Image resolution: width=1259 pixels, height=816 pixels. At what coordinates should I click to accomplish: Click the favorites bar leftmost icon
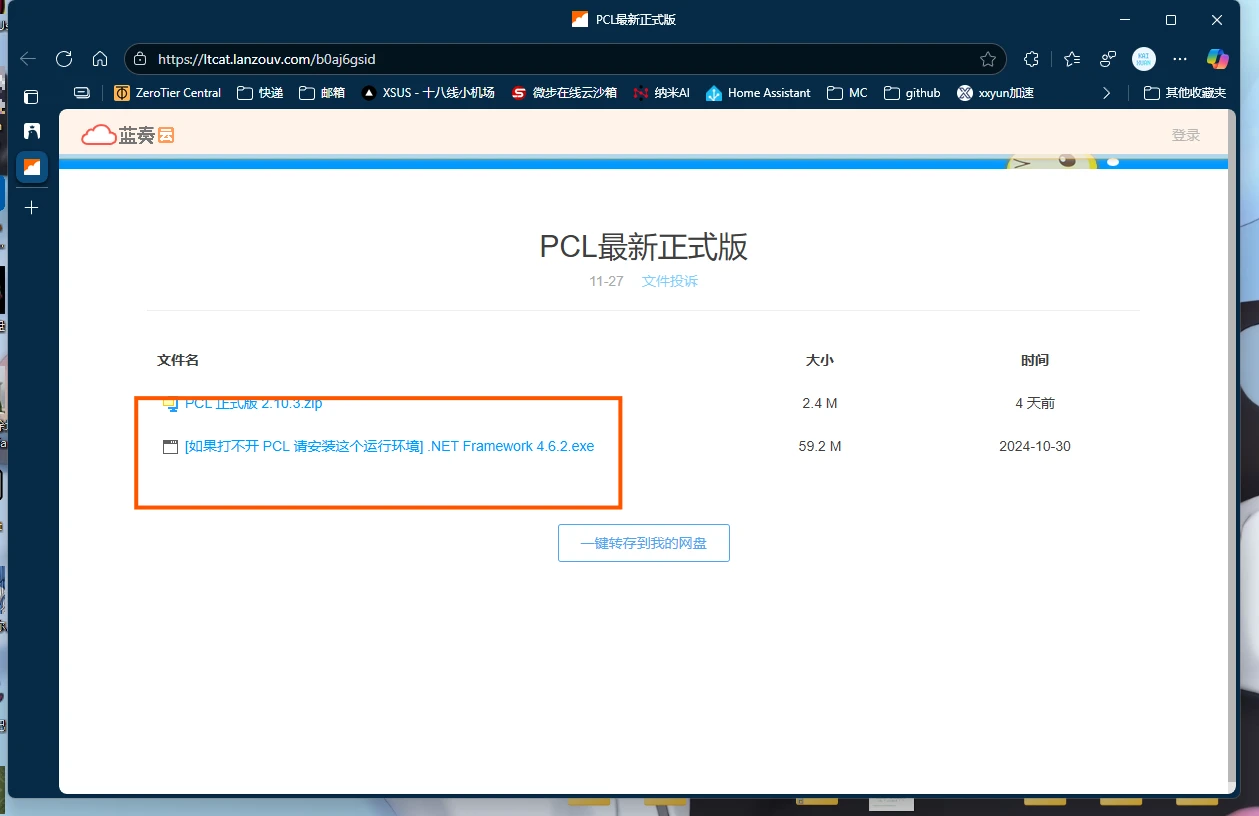(82, 93)
